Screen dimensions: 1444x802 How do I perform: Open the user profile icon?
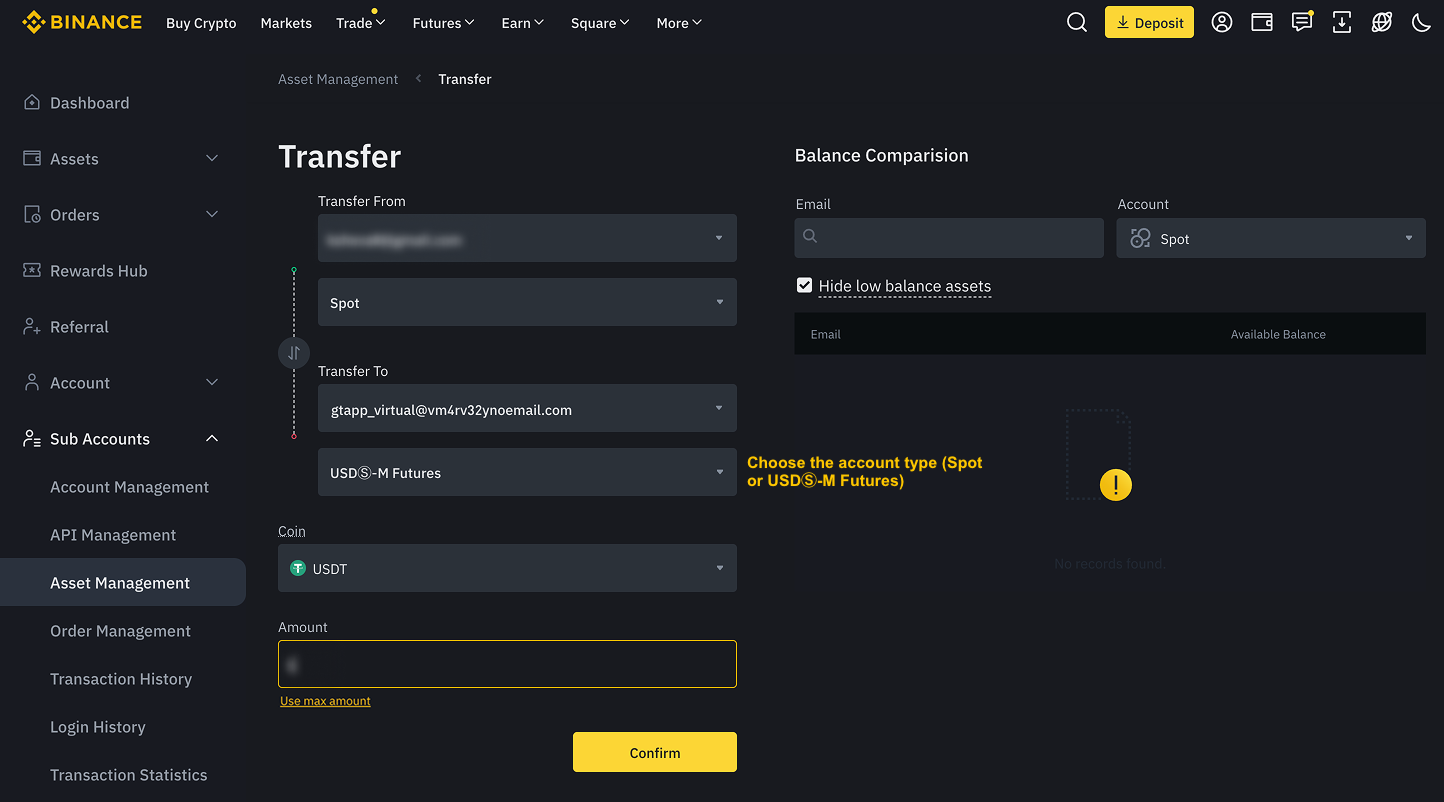1221,23
